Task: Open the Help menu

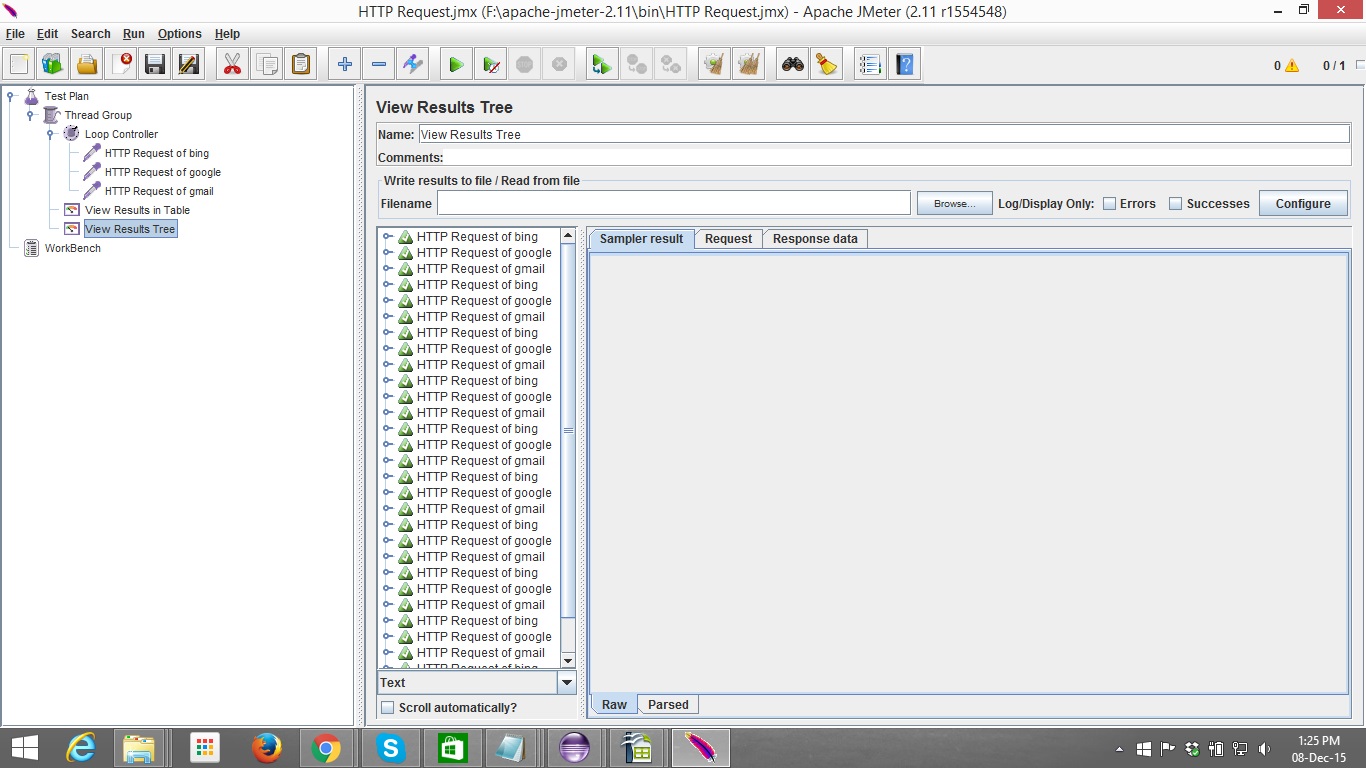Action: point(227,34)
